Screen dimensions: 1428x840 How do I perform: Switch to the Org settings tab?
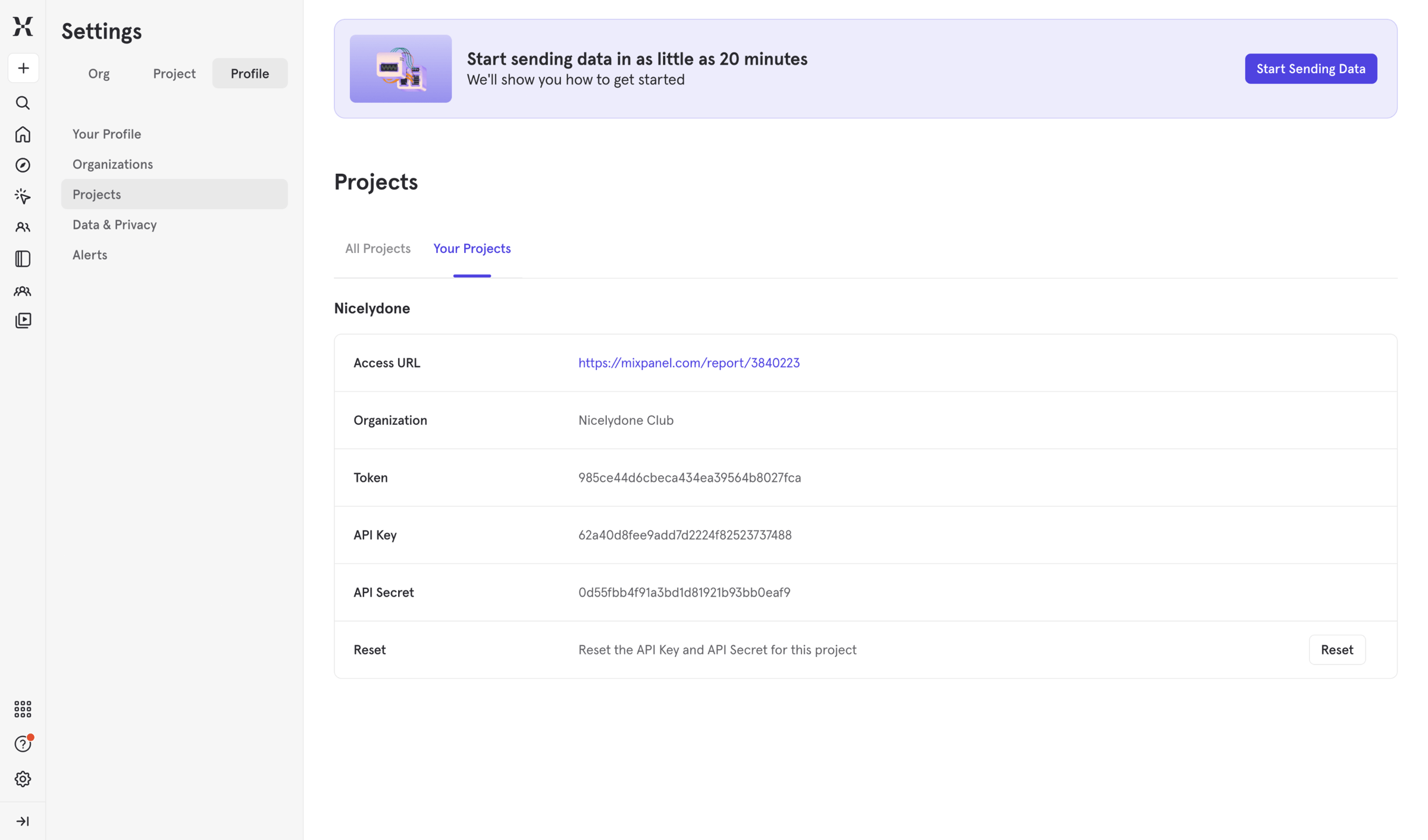(x=99, y=73)
